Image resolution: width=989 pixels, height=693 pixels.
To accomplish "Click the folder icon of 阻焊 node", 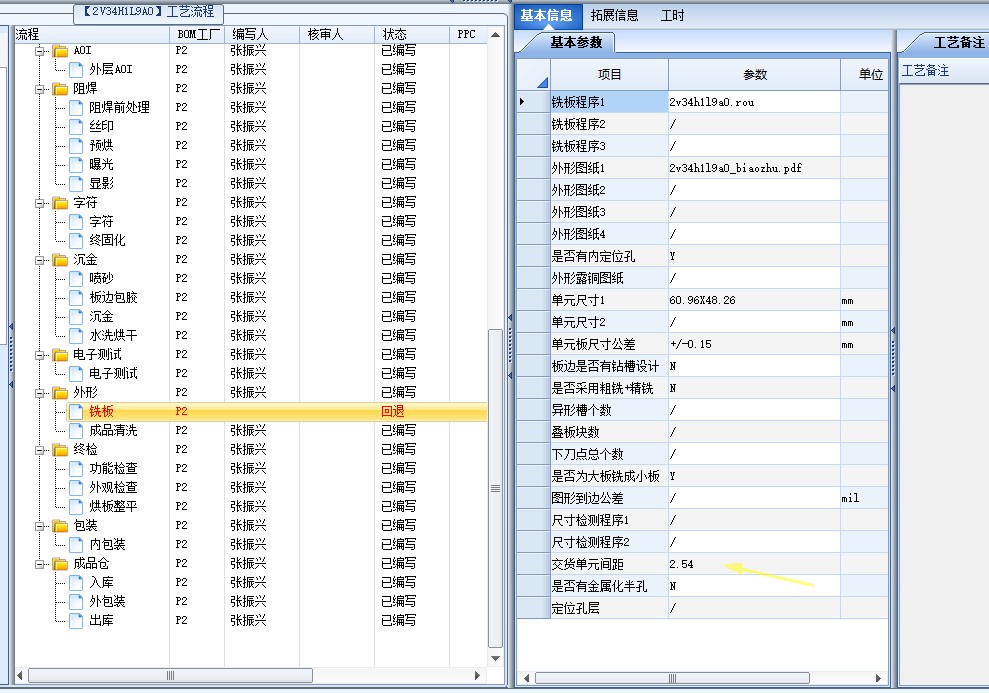I will click(x=60, y=88).
